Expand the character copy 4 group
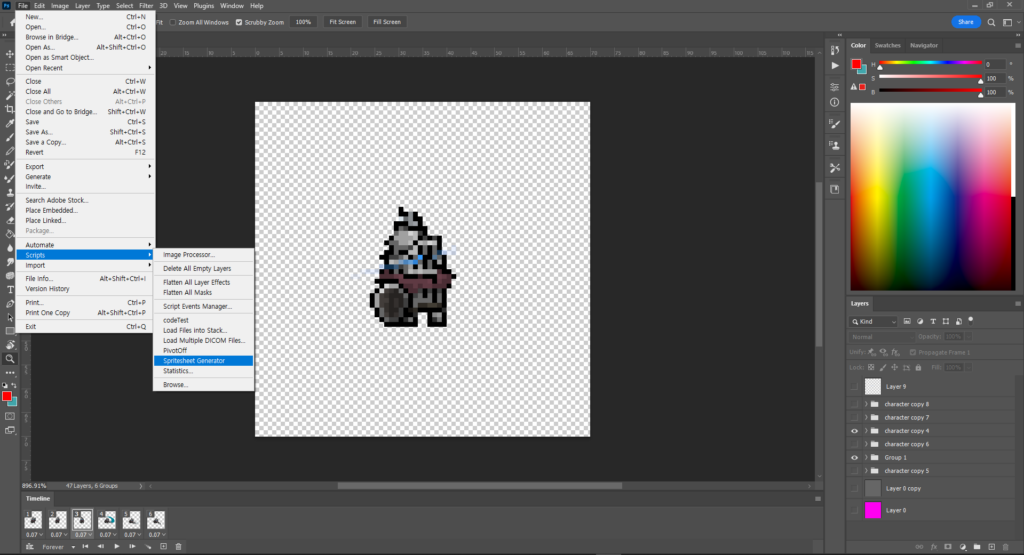Screen dimensions: 1024x555 tap(866, 431)
